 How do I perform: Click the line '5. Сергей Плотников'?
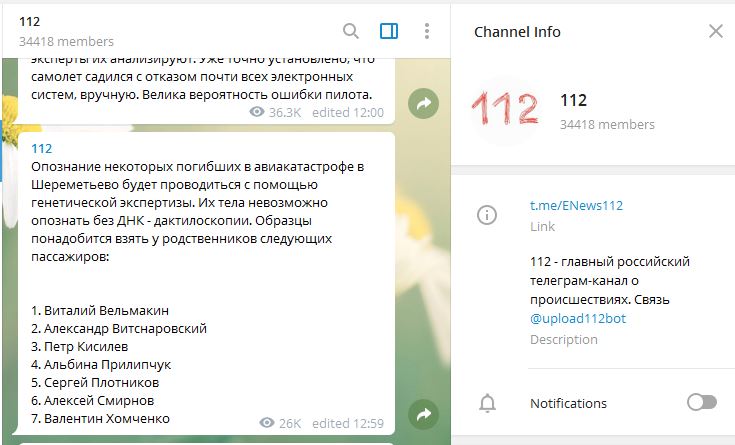pyautogui.click(x=95, y=383)
